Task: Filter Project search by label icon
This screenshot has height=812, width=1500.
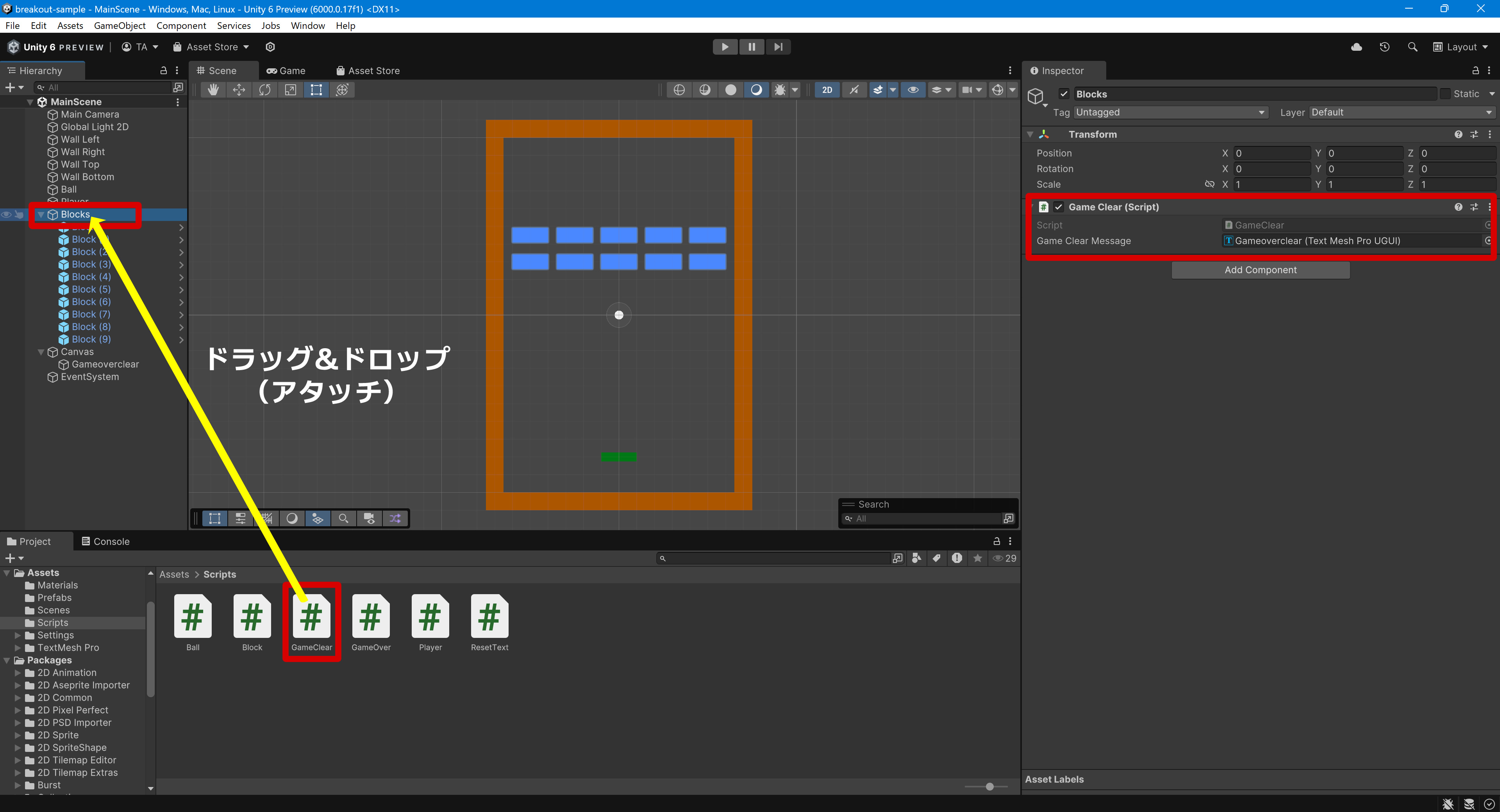Action: coord(936,558)
